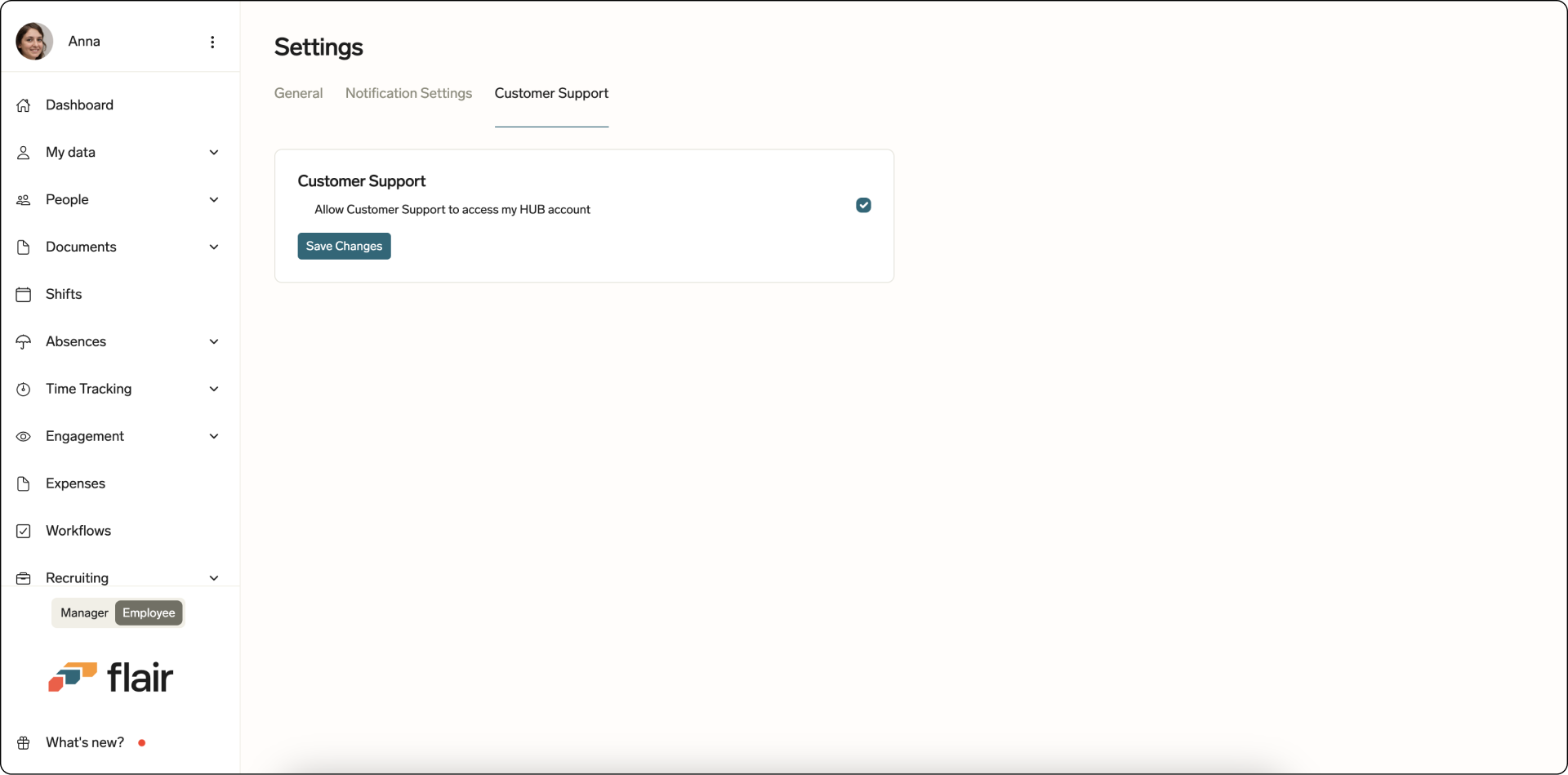Select the Expenses document icon
The width and height of the screenshot is (1568, 775).
24,483
